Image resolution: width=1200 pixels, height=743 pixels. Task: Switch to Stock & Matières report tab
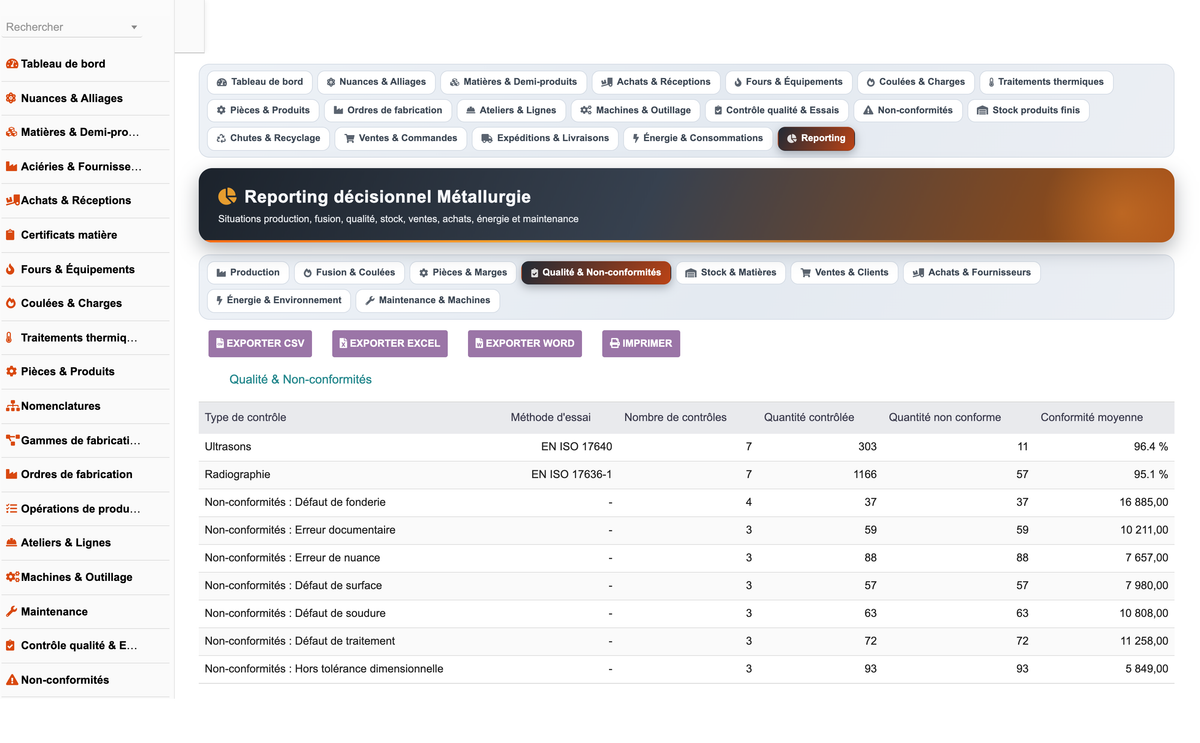pos(731,272)
